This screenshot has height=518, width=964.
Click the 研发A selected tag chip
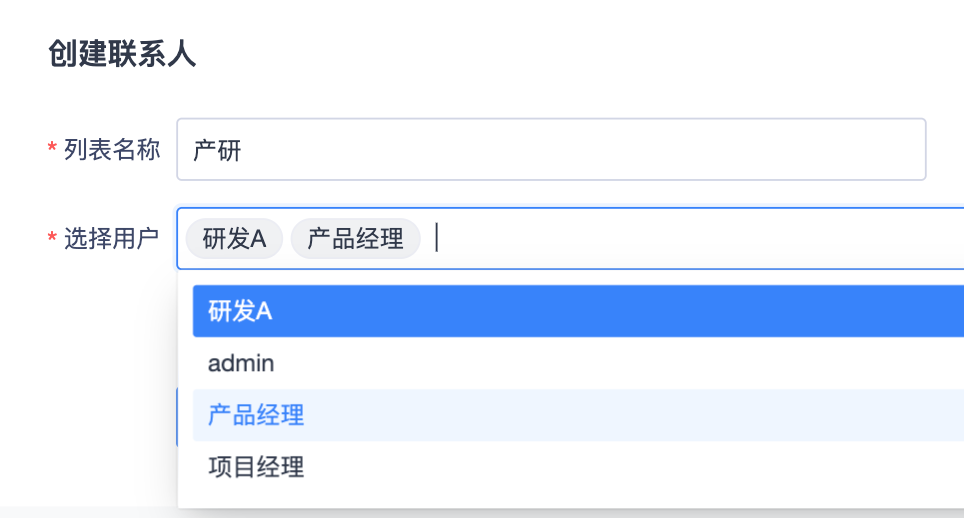[x=234, y=239]
